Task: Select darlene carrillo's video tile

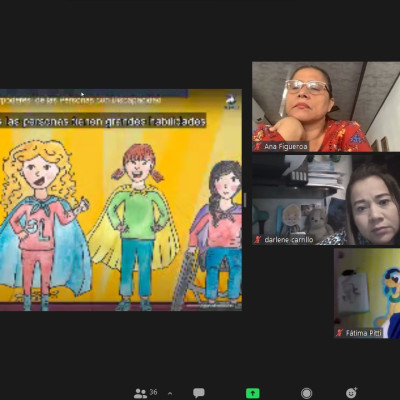Action: 326,200
